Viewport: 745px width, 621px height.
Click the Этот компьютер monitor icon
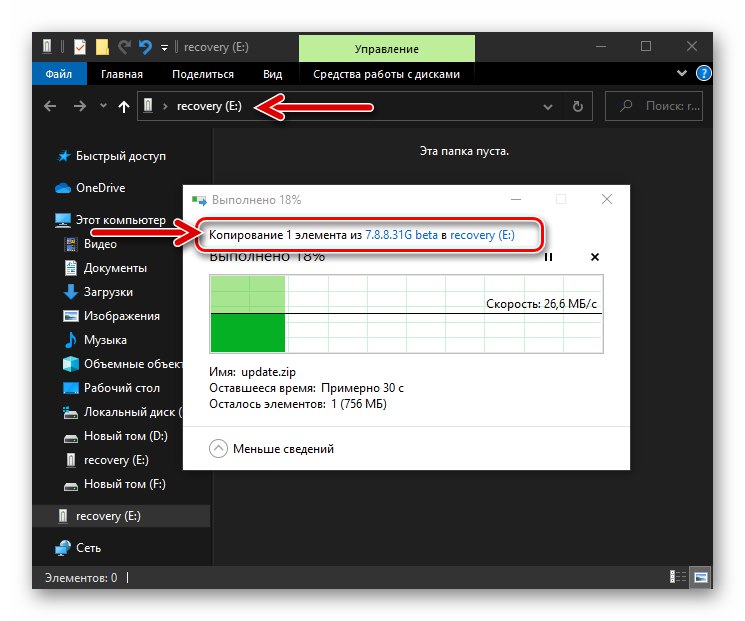[63, 220]
